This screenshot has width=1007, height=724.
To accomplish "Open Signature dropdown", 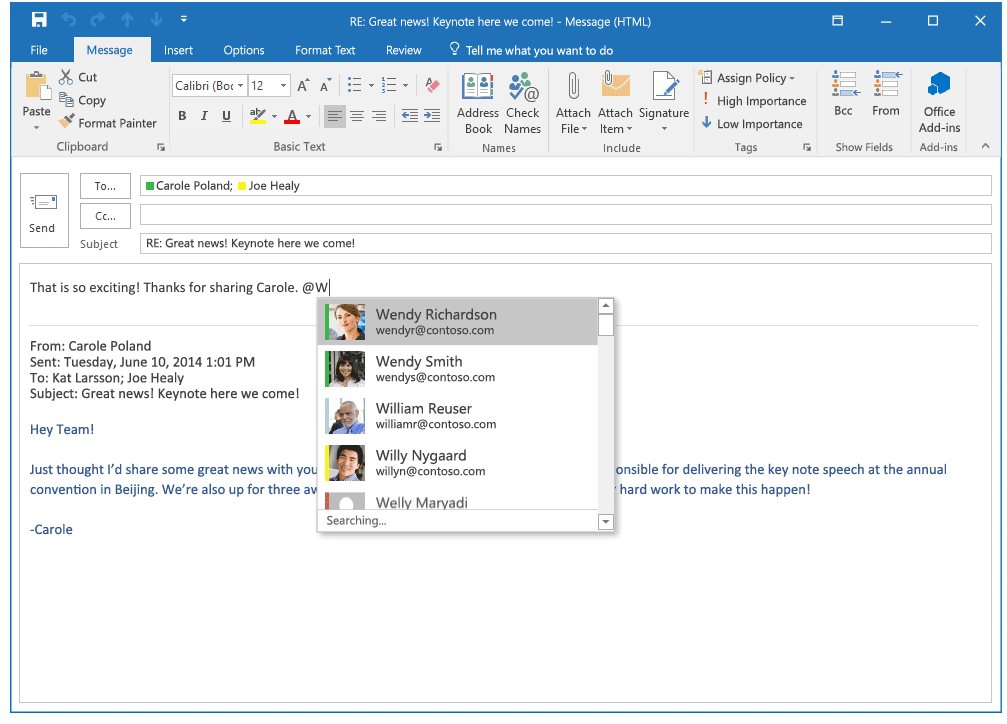I will (x=664, y=103).
